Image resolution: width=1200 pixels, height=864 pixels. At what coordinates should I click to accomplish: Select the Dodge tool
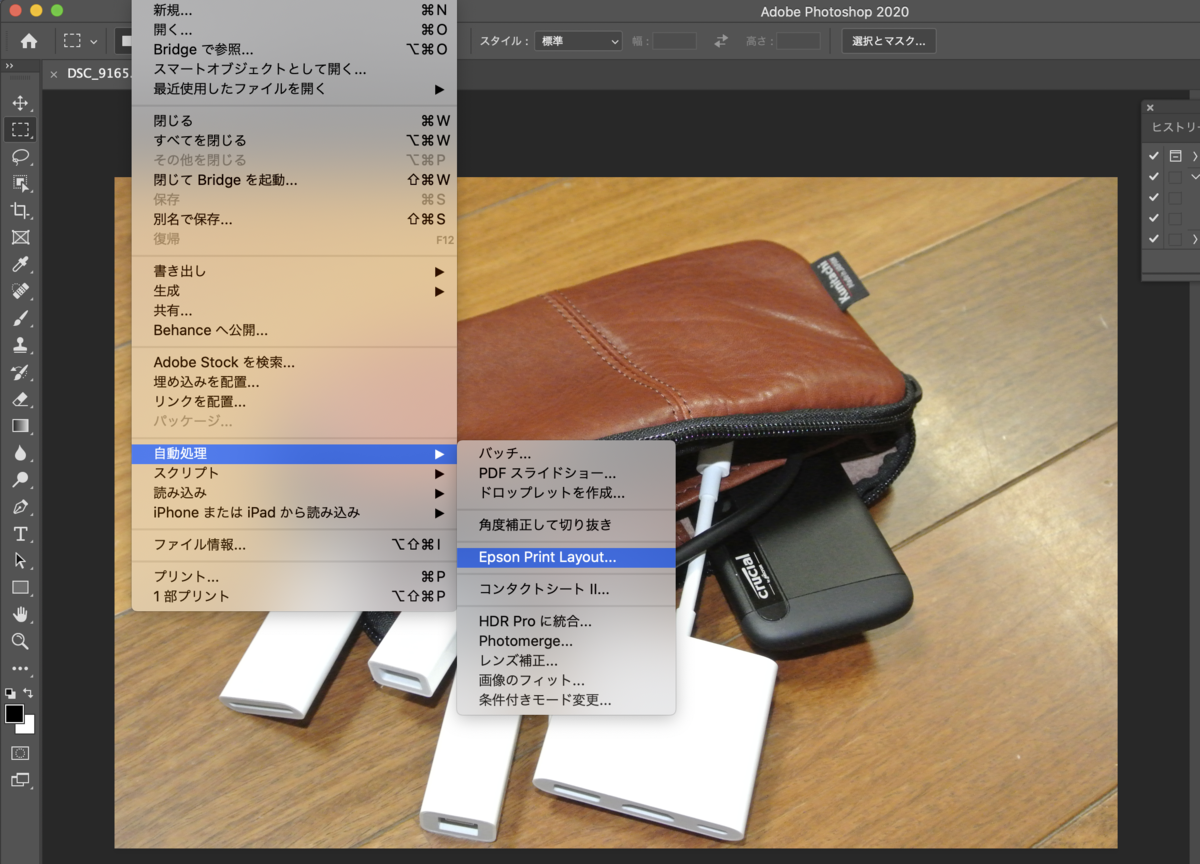click(x=20, y=480)
